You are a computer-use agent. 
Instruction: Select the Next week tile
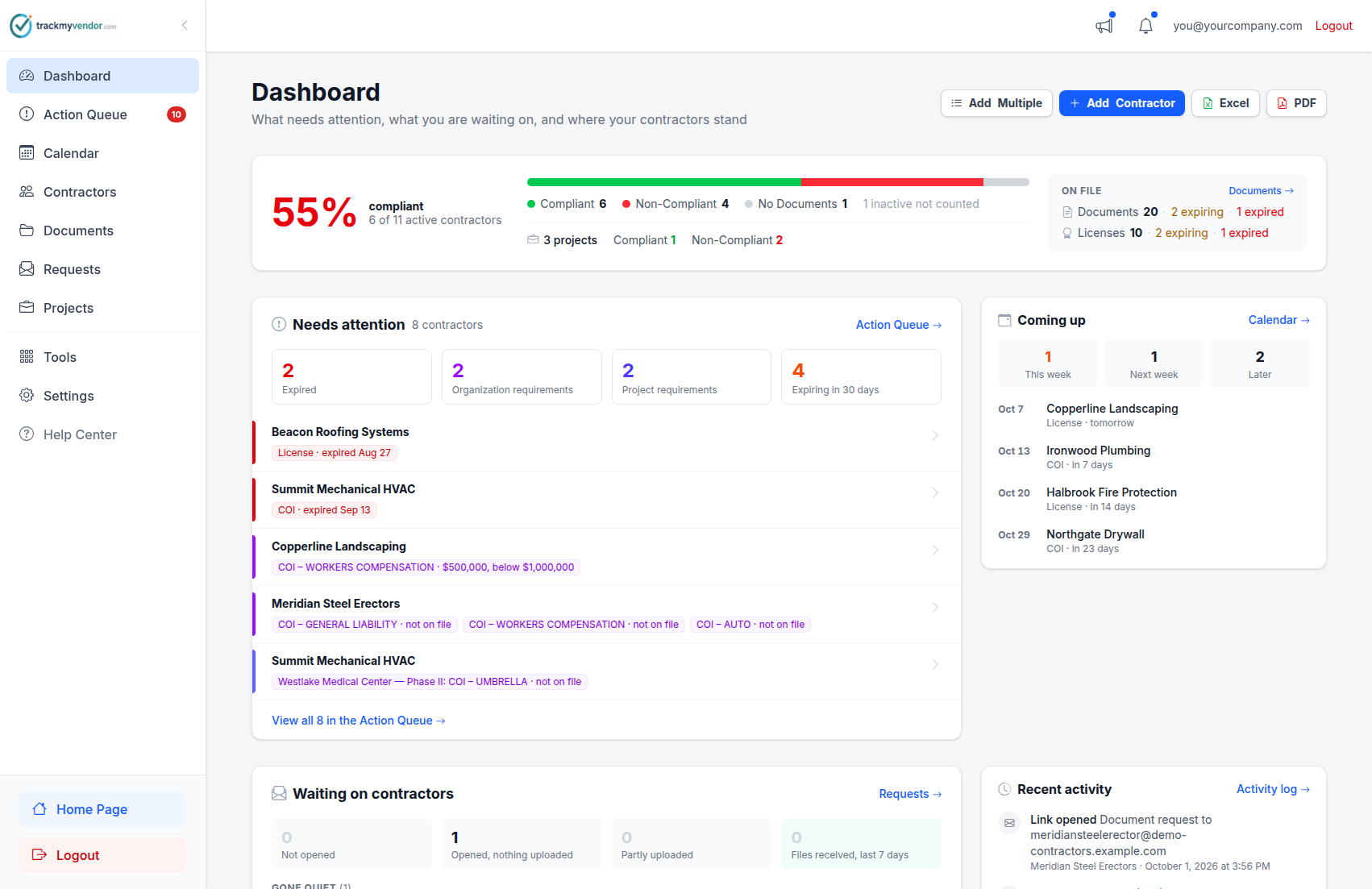[x=1154, y=363]
